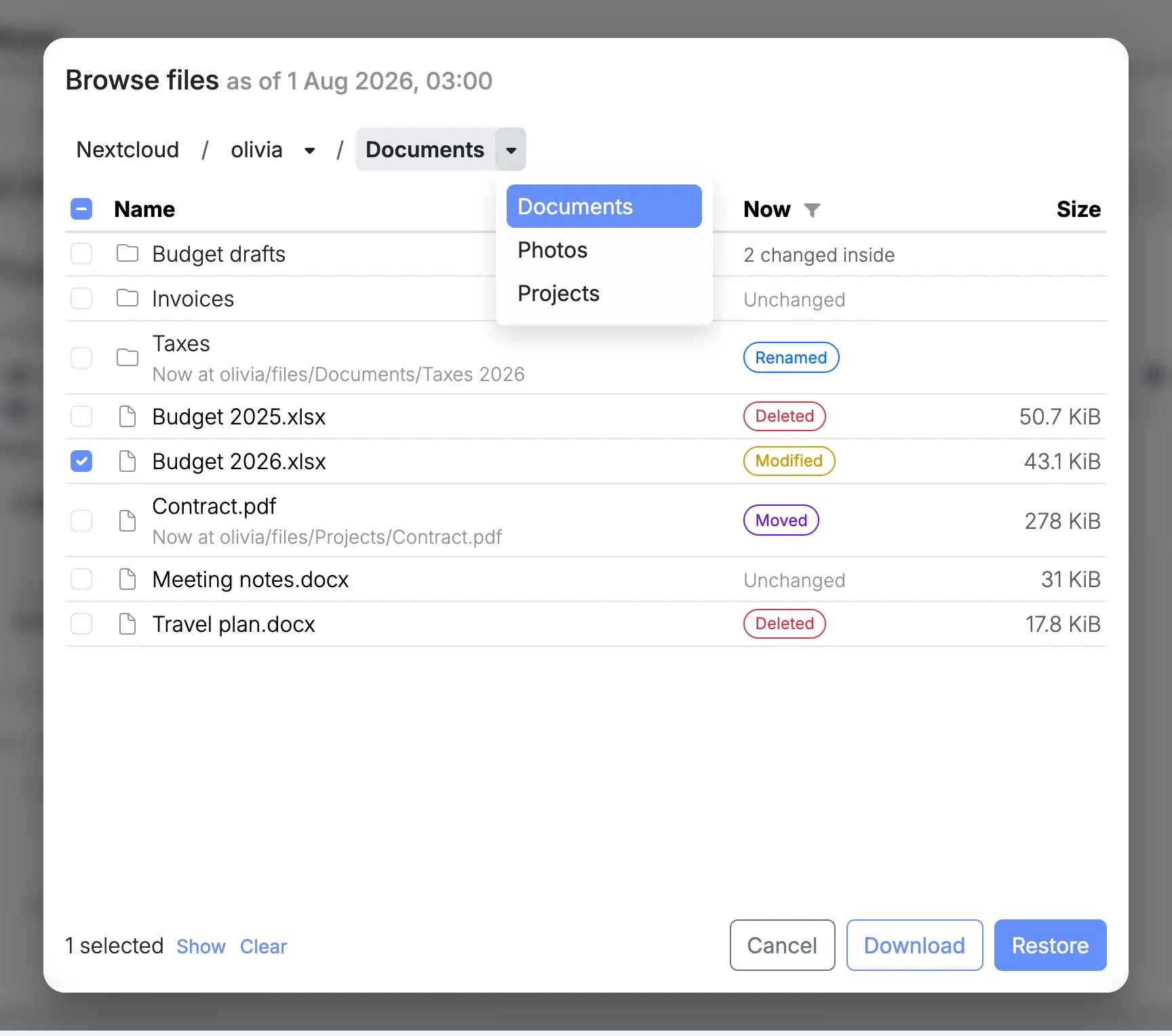Check the Budget drafts checkbox

(81, 254)
